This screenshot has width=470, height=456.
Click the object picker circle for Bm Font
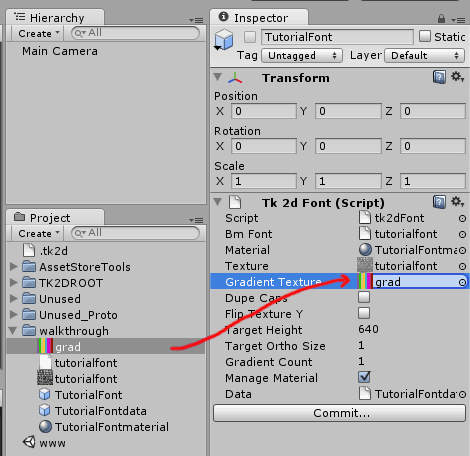(x=462, y=235)
